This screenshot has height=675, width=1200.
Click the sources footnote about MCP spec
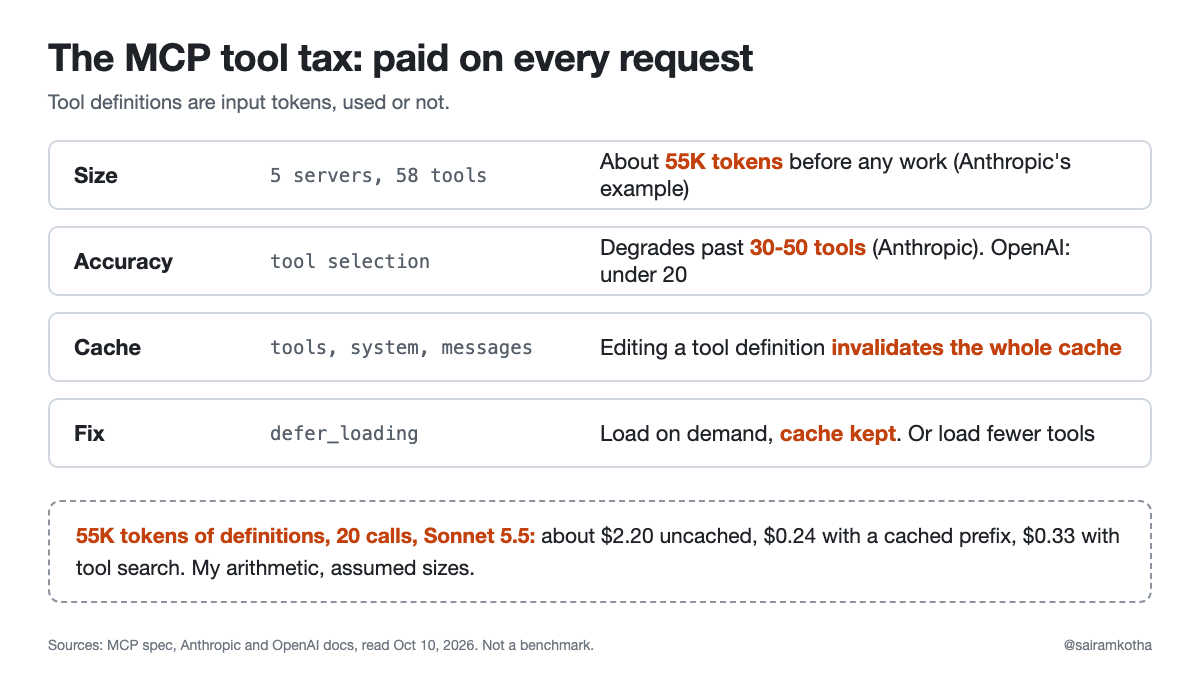point(321,645)
